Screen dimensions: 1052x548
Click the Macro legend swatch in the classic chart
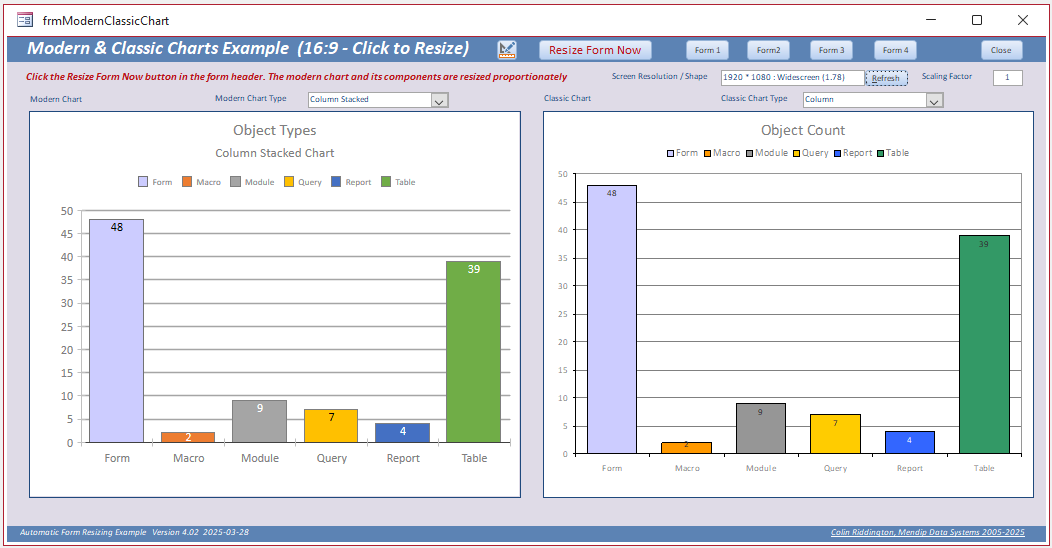707,154
